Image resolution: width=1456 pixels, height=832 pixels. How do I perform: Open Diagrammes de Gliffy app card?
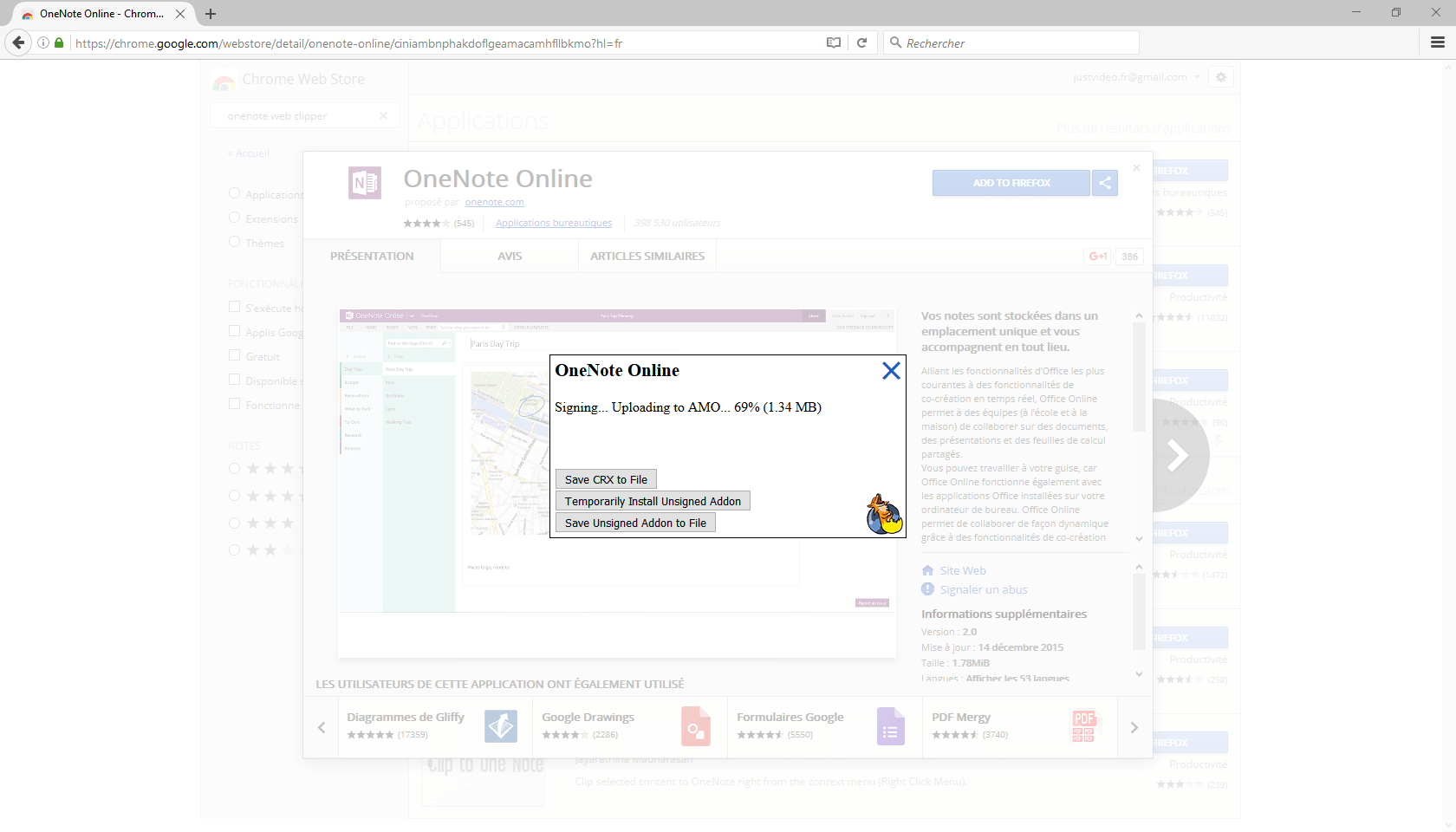[435, 726]
